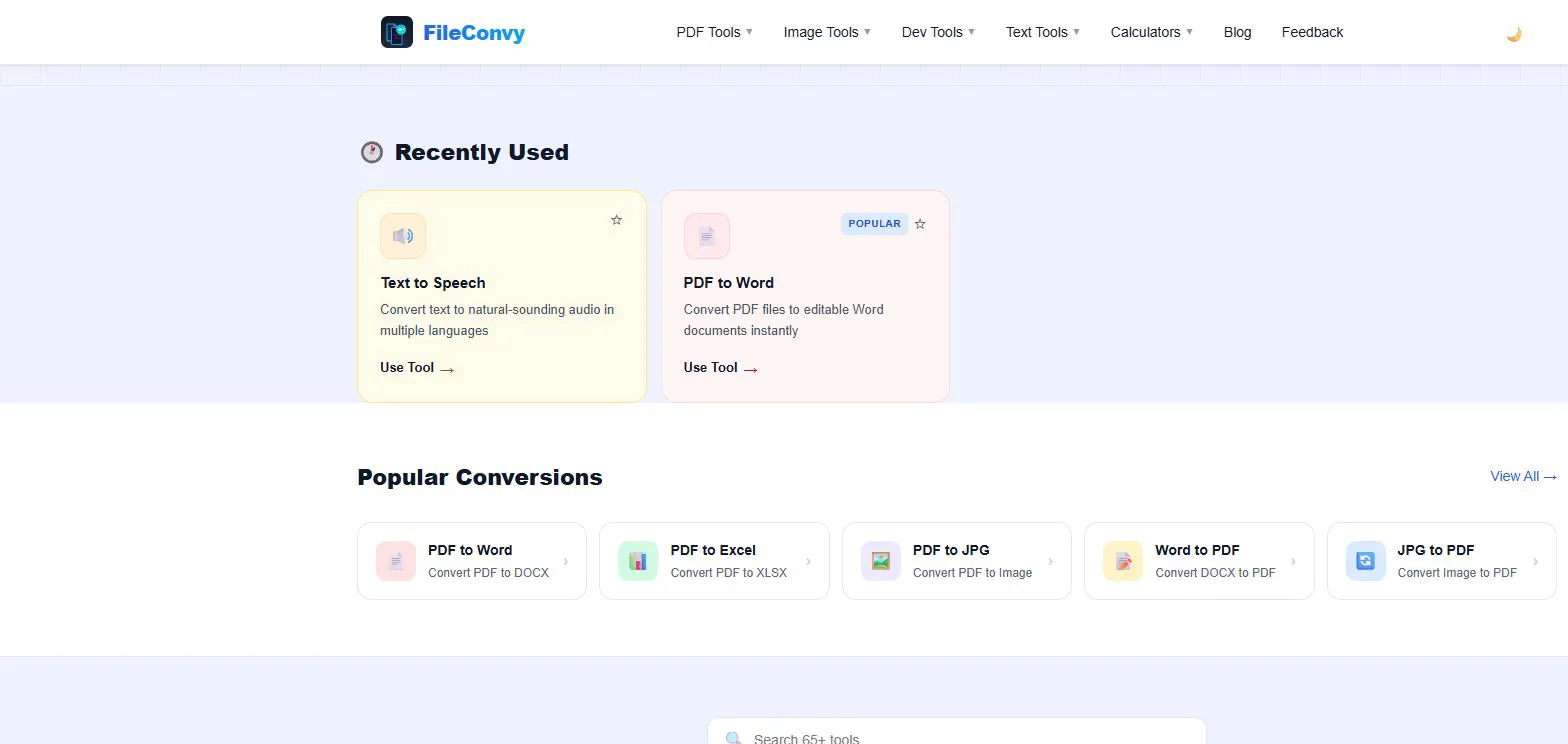Expand the Text Tools menu
The width and height of the screenshot is (1568, 744).
(1043, 32)
